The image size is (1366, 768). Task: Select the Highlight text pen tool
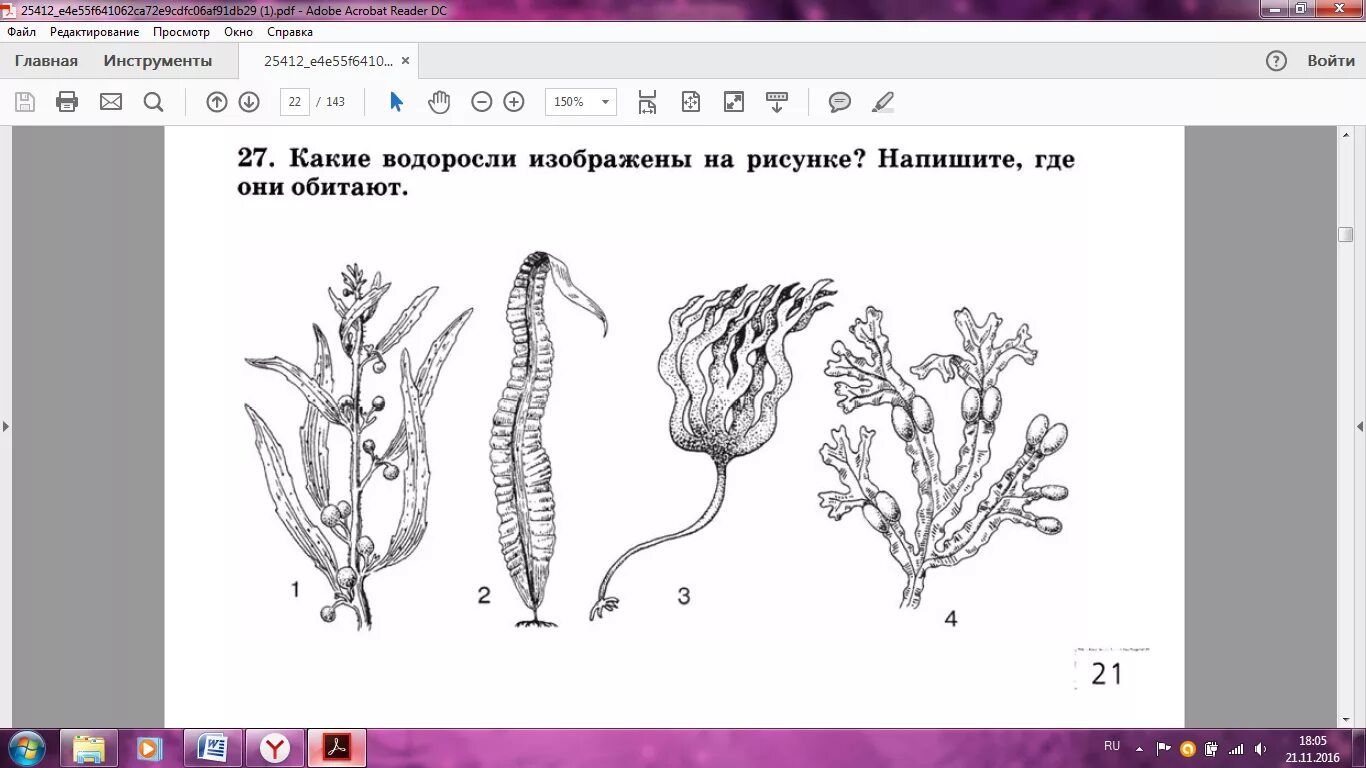[x=883, y=102]
